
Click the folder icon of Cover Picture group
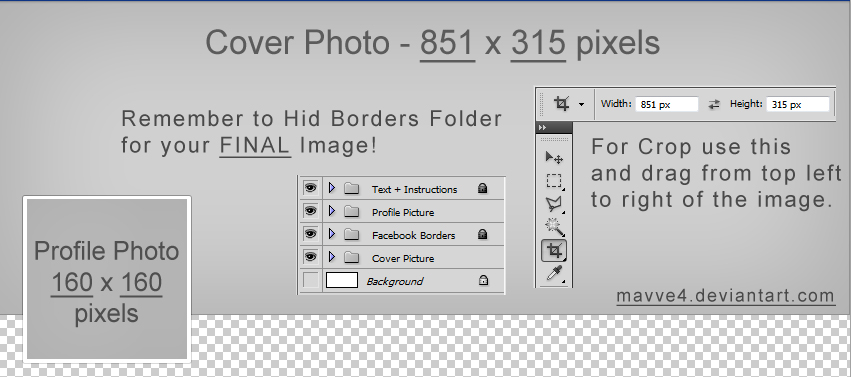tap(352, 257)
